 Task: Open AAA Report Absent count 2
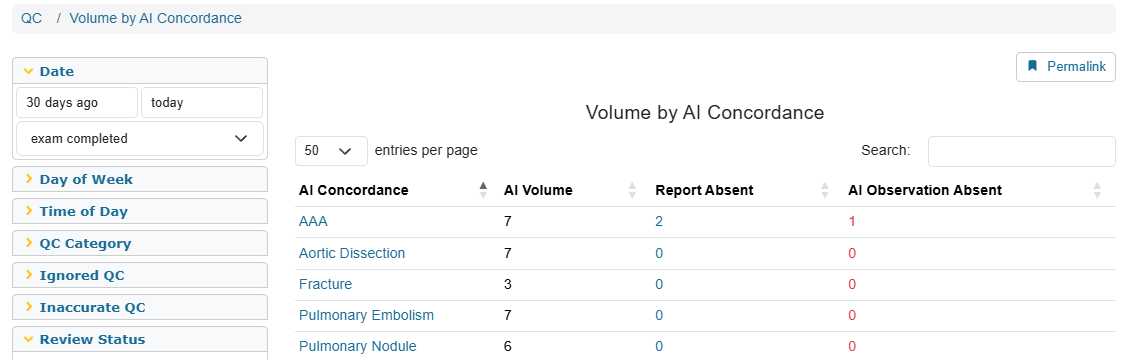click(x=659, y=222)
